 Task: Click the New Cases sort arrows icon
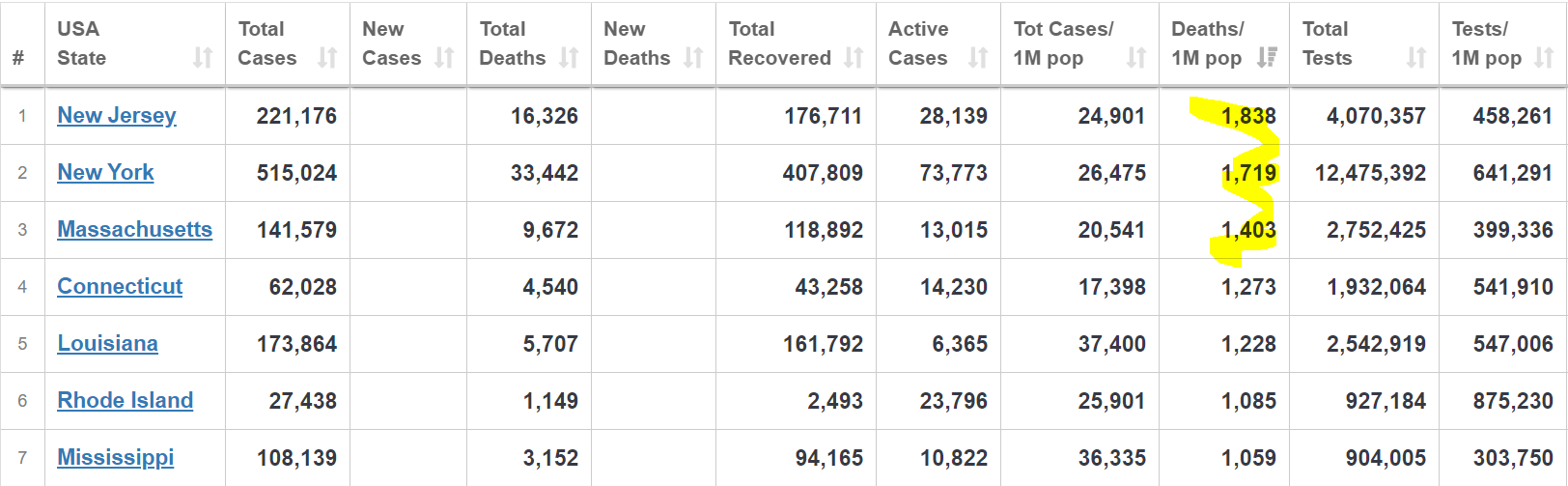[x=444, y=58]
